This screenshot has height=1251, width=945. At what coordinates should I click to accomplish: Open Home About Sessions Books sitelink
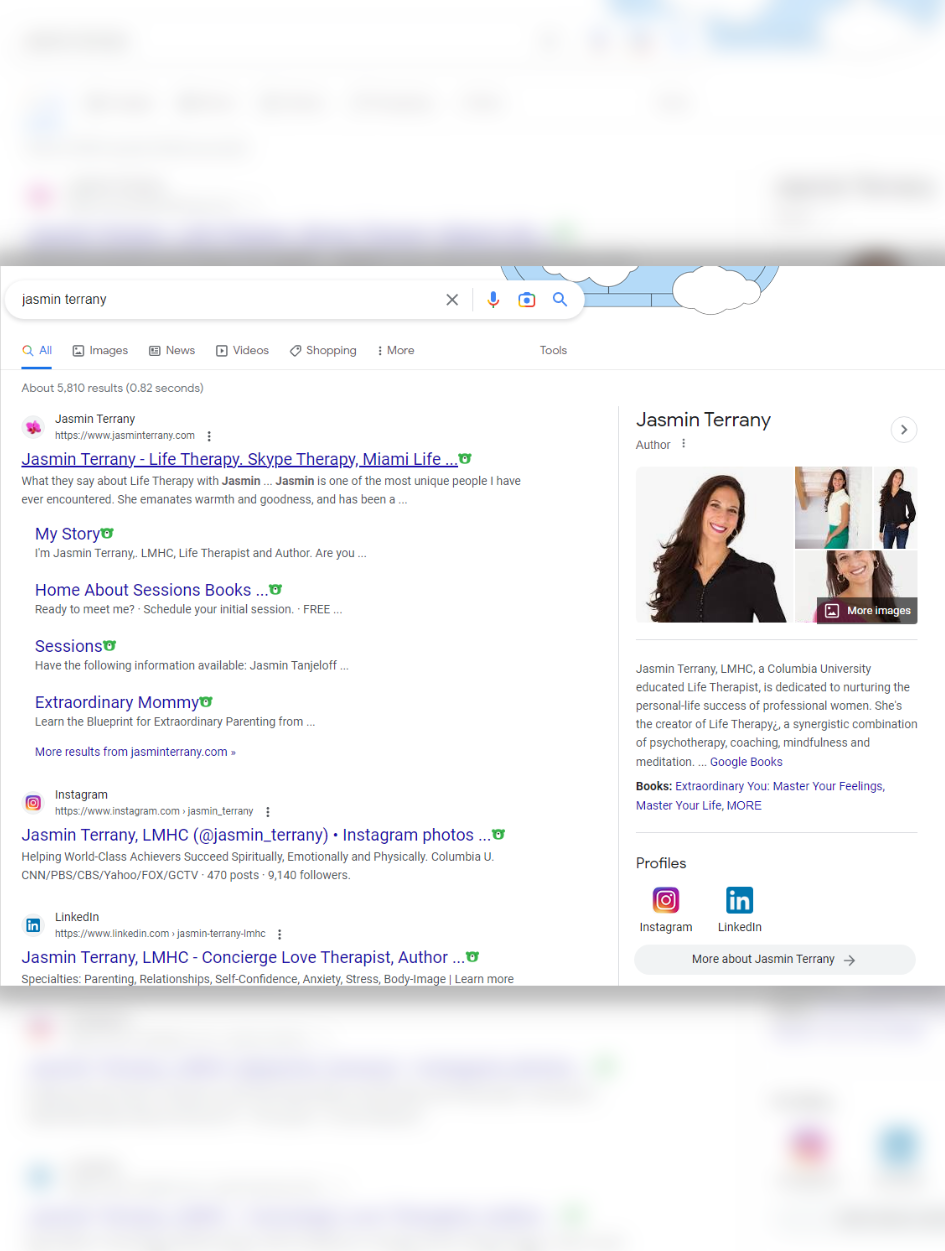pos(151,590)
